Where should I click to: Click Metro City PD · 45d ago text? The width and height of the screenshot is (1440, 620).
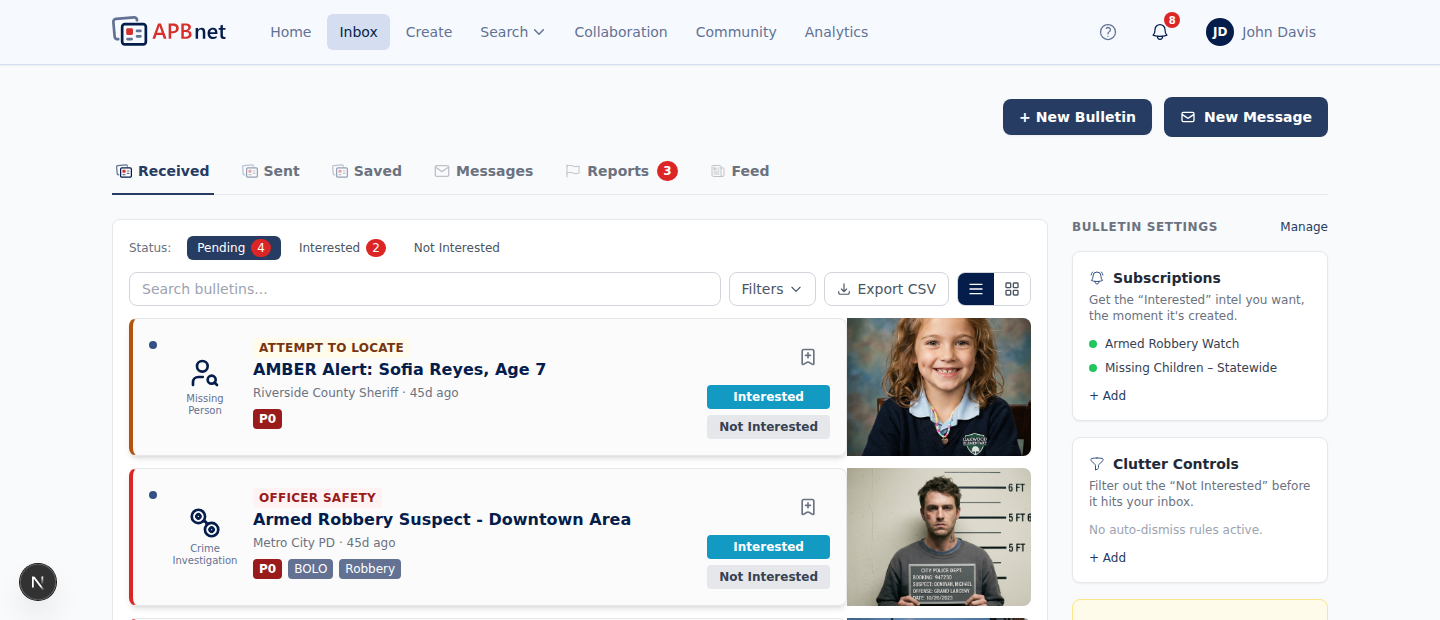324,543
